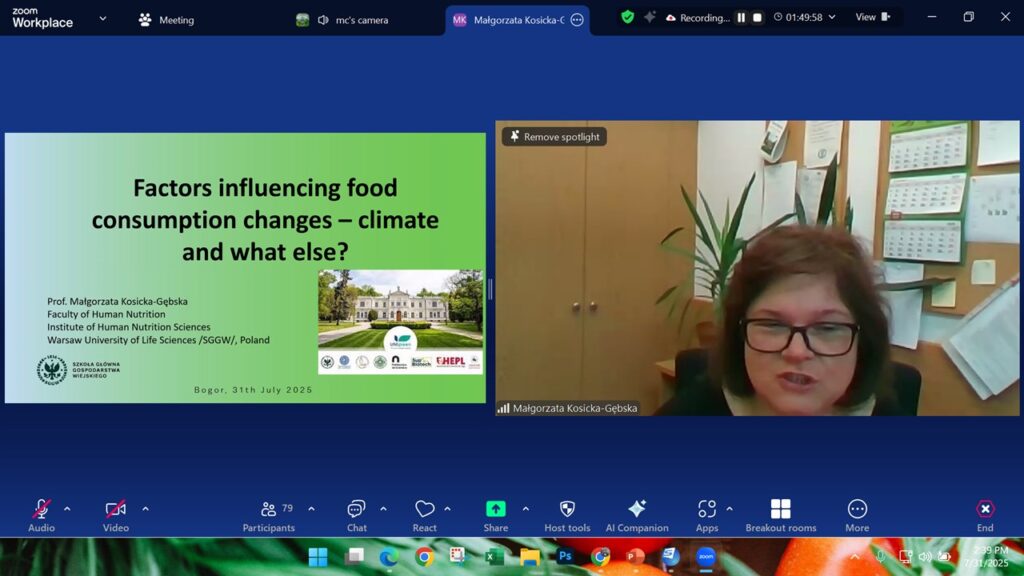Stop the recording with the square button
The height and width of the screenshot is (576, 1024).
pyautogui.click(x=757, y=18)
